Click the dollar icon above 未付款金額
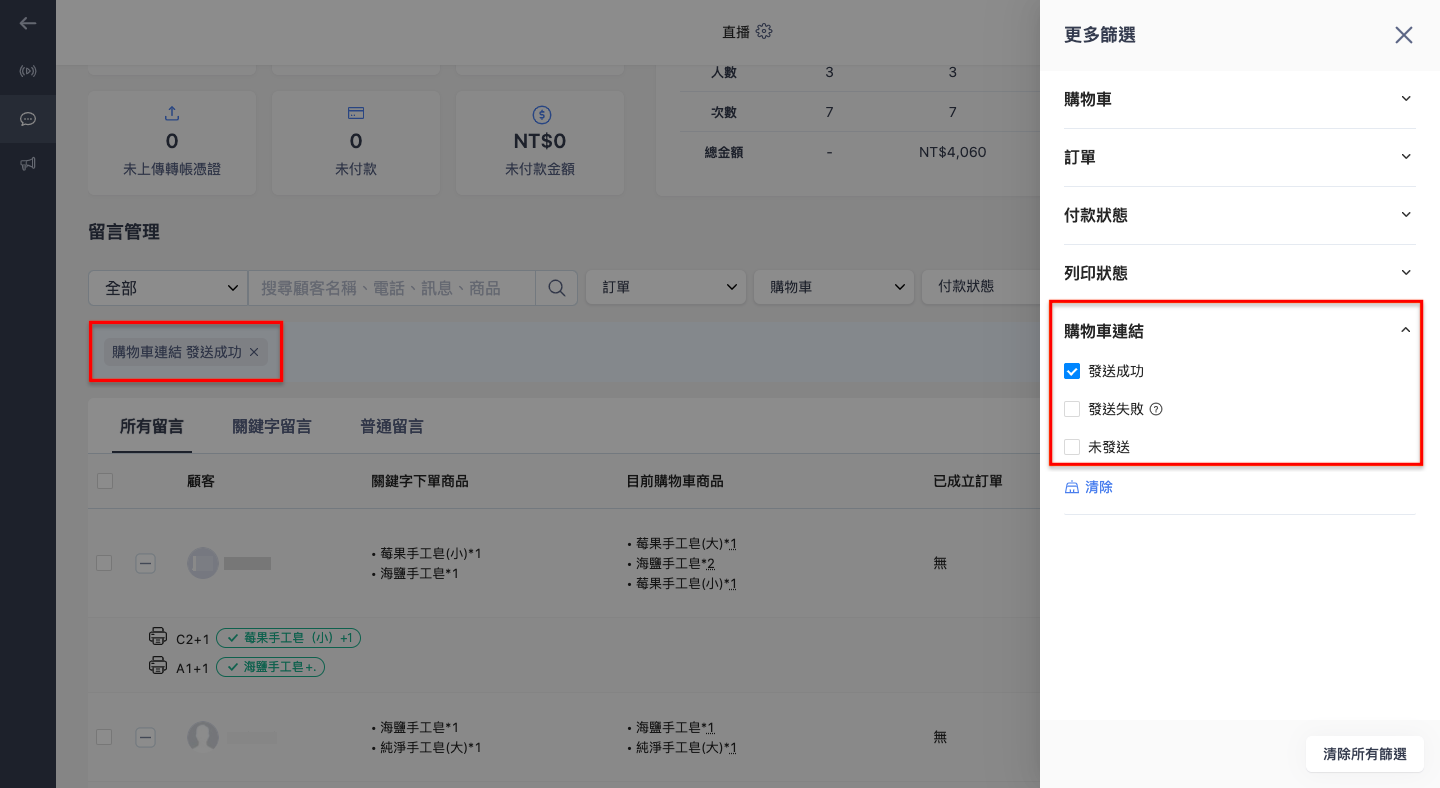Viewport: 1440px width, 788px height. tap(540, 114)
